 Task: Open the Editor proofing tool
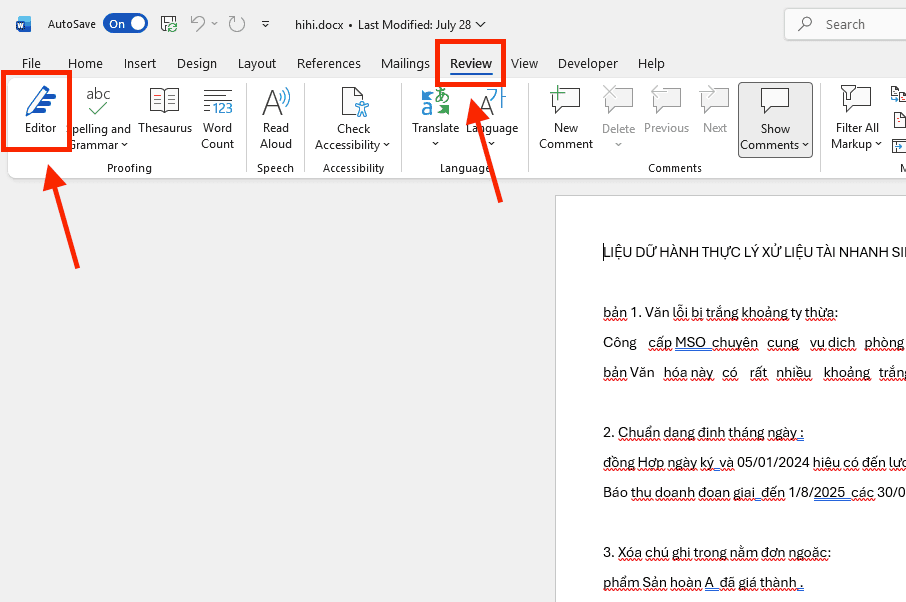(40, 111)
